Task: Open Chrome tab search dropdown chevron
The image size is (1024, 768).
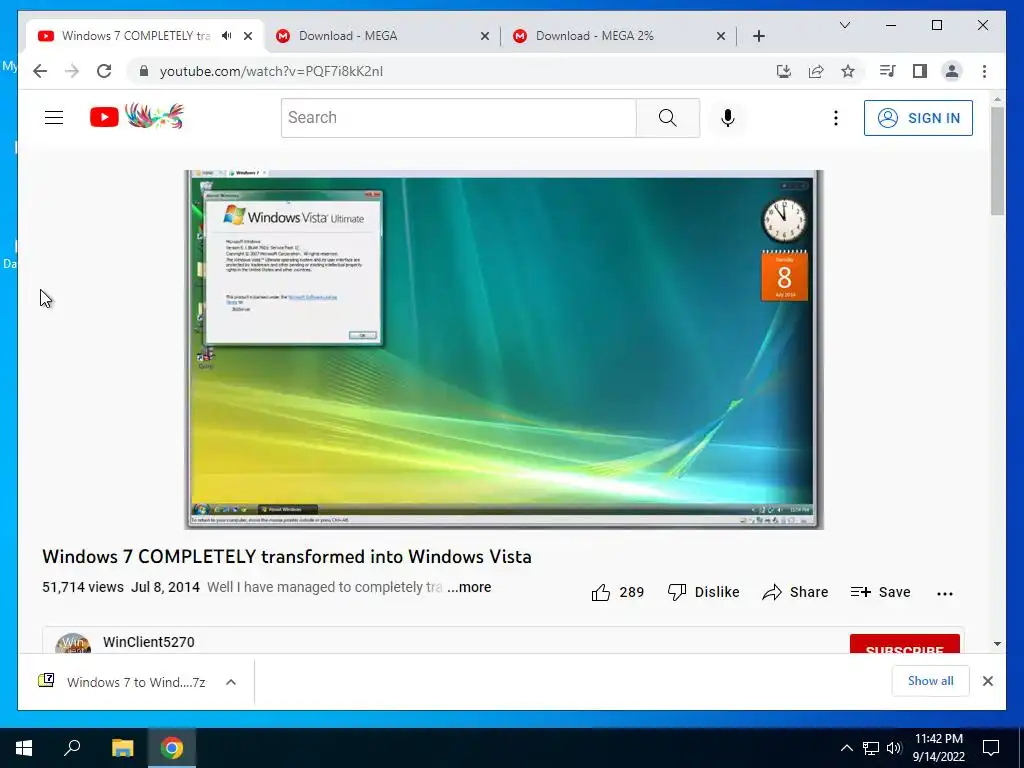Action: [x=844, y=25]
